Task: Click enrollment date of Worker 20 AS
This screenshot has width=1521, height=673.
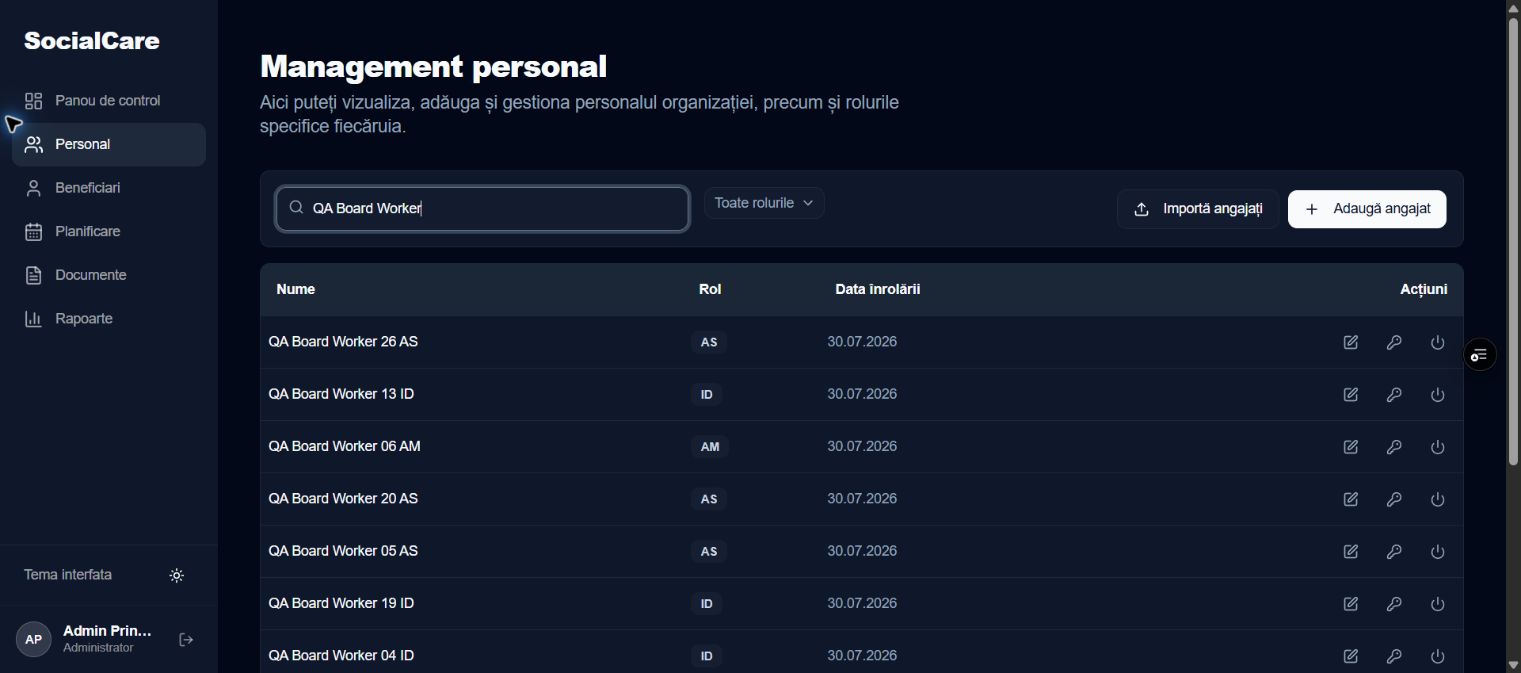Action: pyautogui.click(x=862, y=498)
